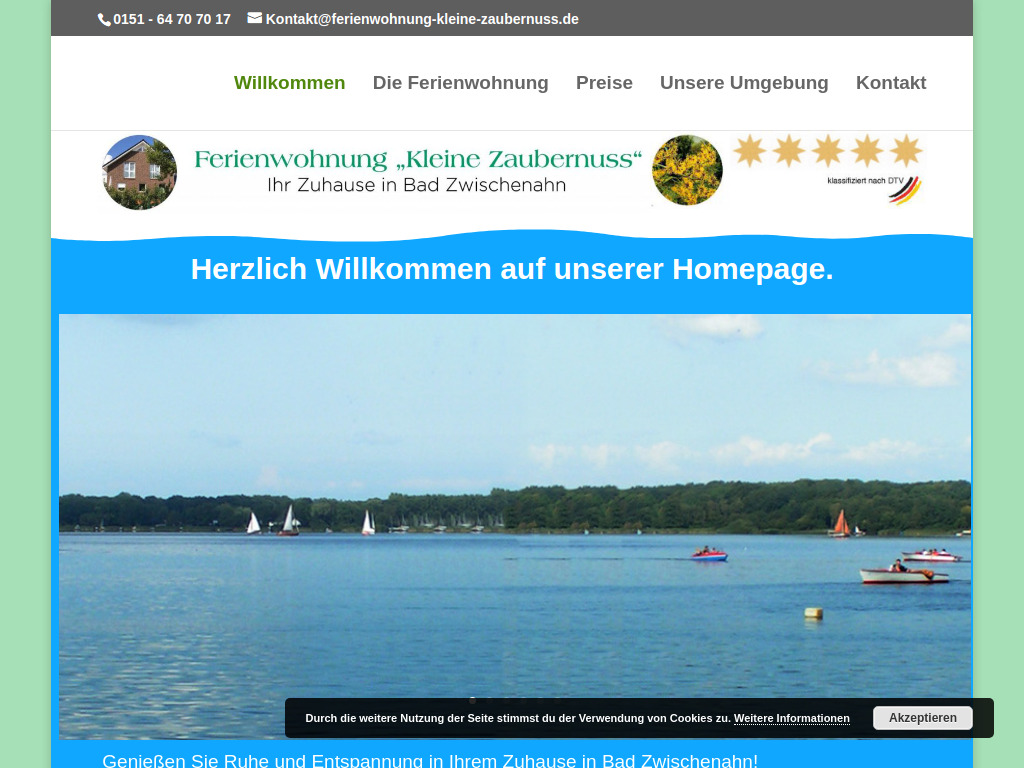Switch to the 'Kontakt' page
This screenshot has height=768, width=1024.
[891, 83]
